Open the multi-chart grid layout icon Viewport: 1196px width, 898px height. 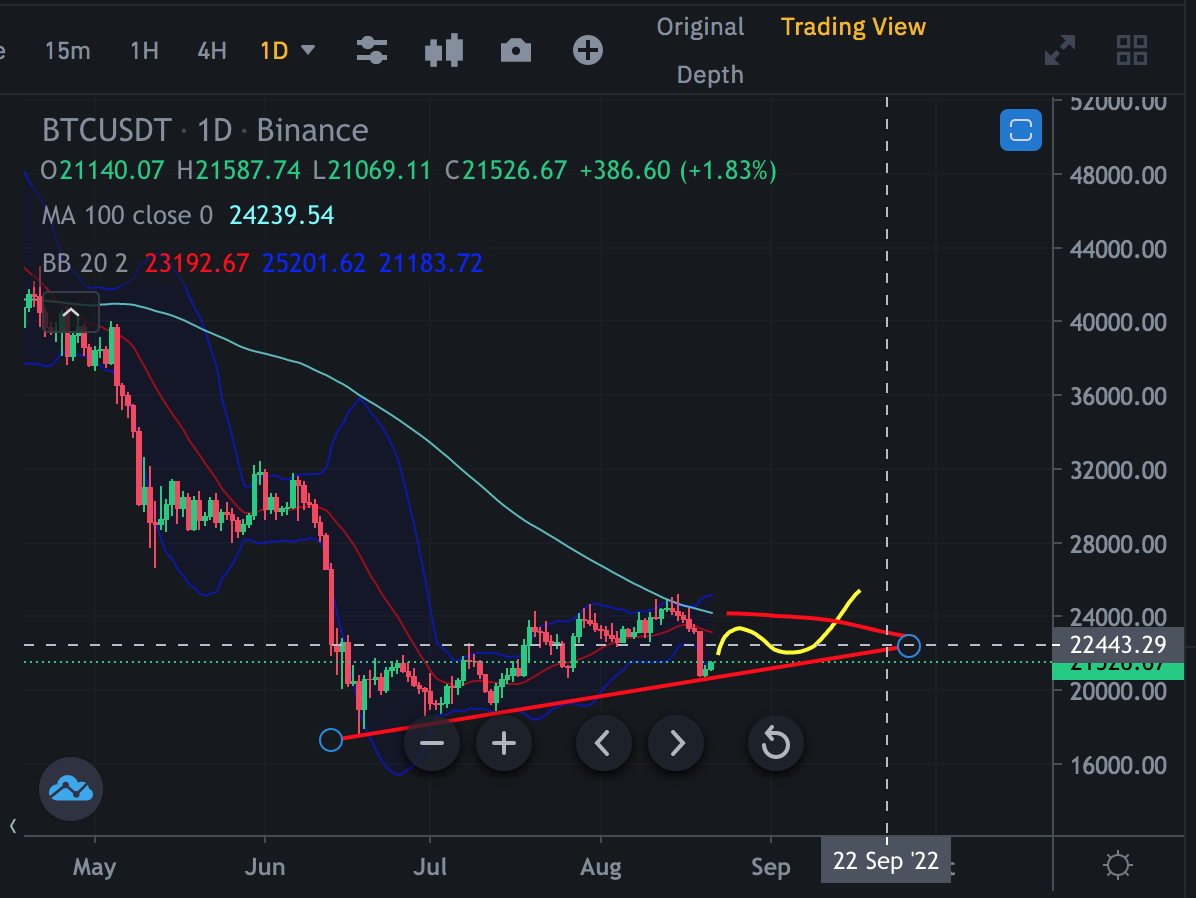(1131, 50)
